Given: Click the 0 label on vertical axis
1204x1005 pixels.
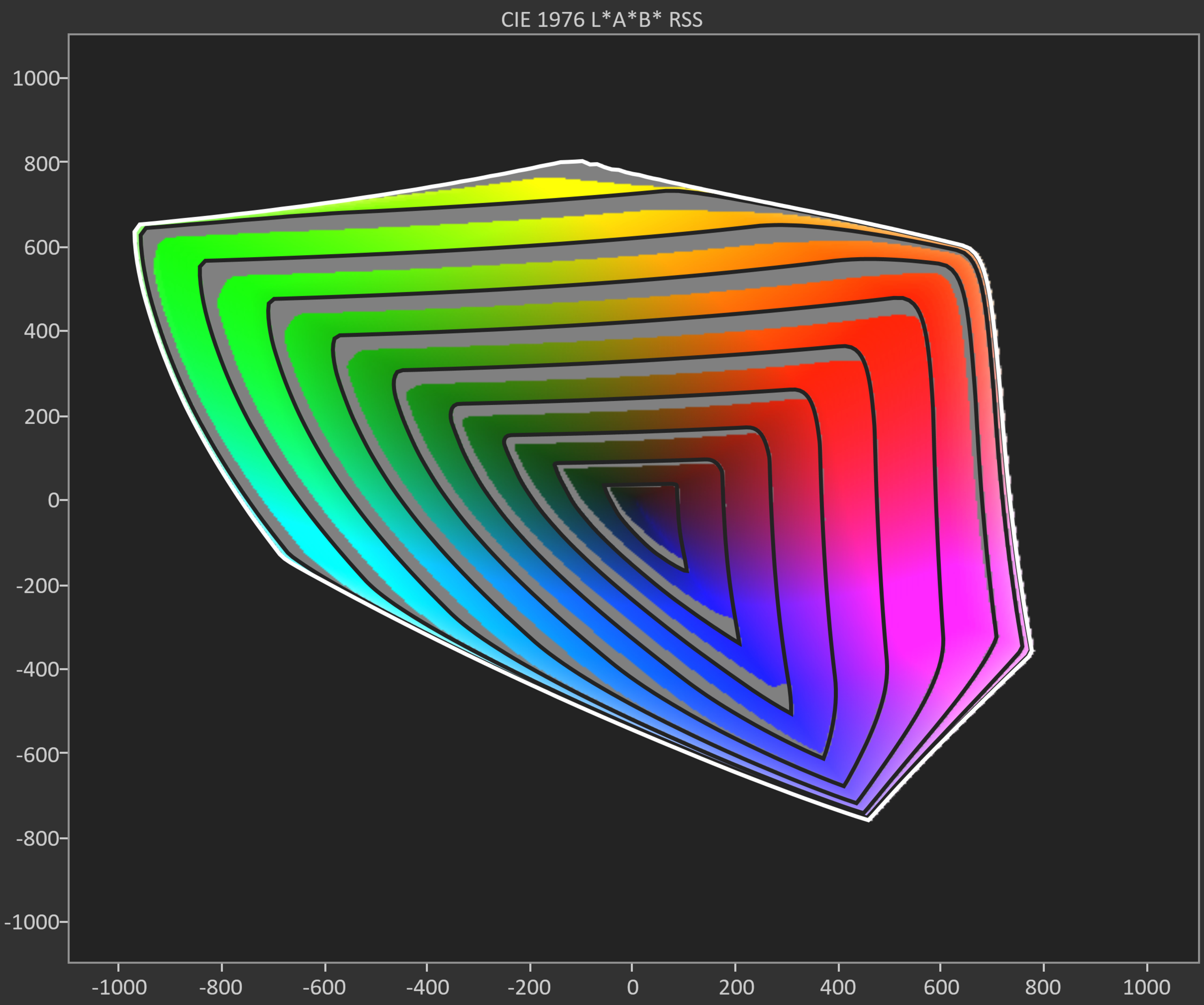Looking at the screenshot, I should [53, 500].
